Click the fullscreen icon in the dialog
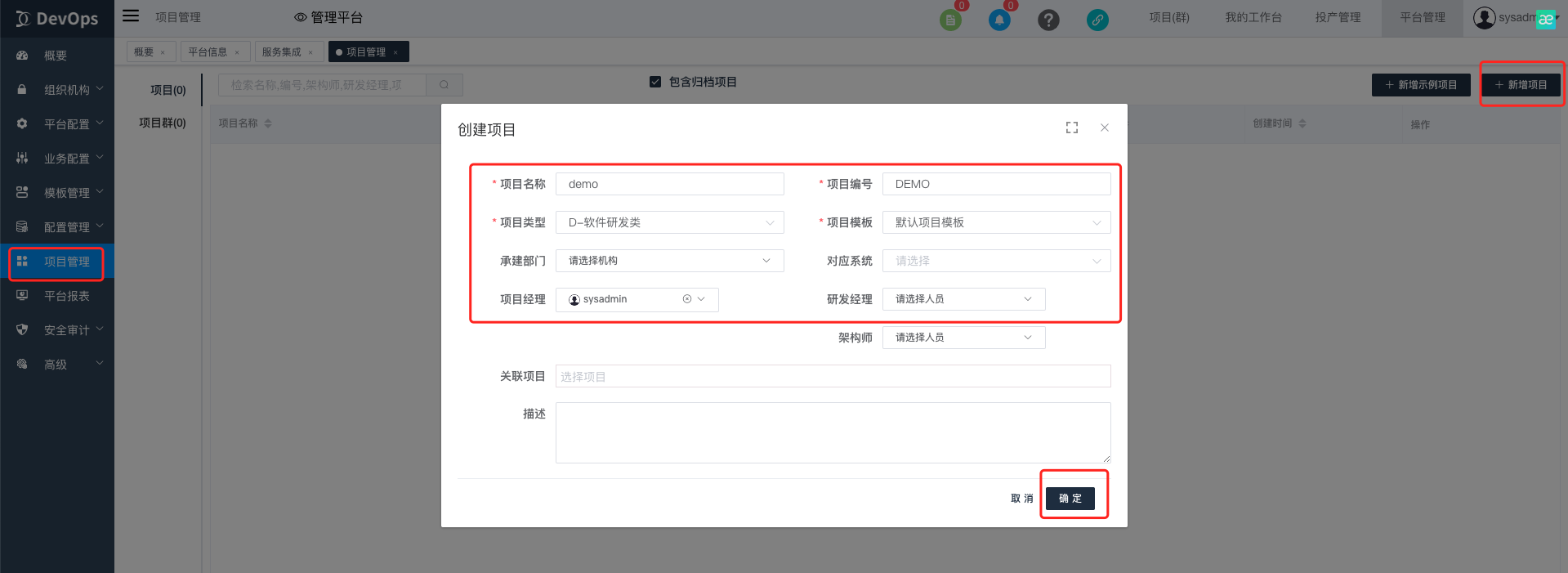The height and width of the screenshot is (573, 1568). [x=1072, y=128]
